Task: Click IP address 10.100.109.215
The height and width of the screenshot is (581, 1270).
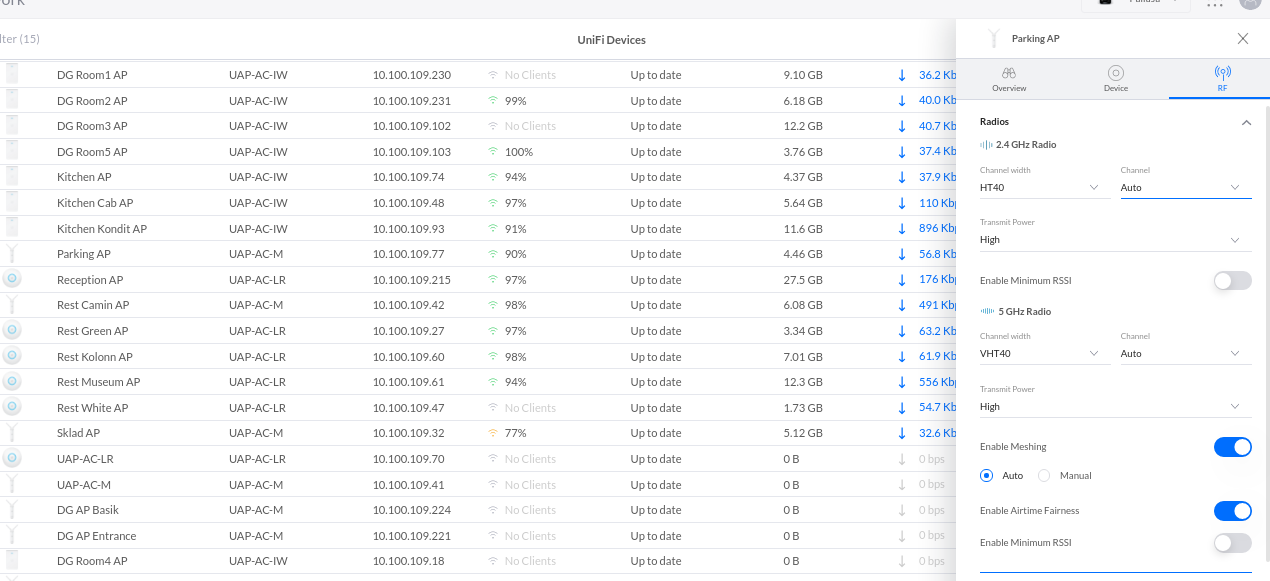Action: (412, 280)
